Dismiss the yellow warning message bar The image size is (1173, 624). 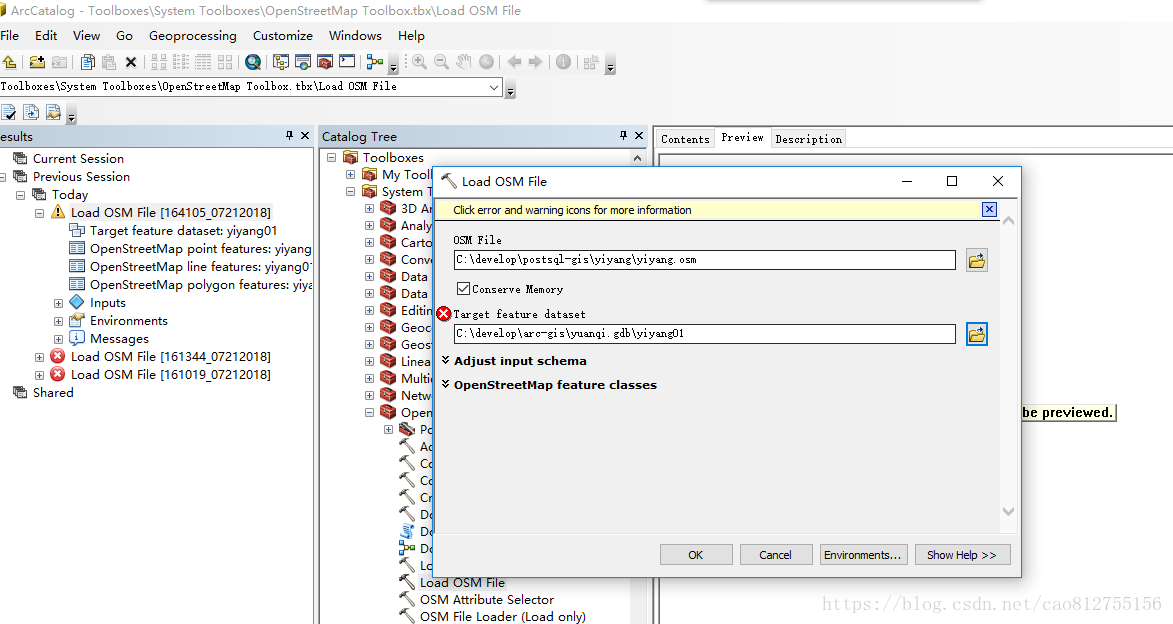point(989,209)
